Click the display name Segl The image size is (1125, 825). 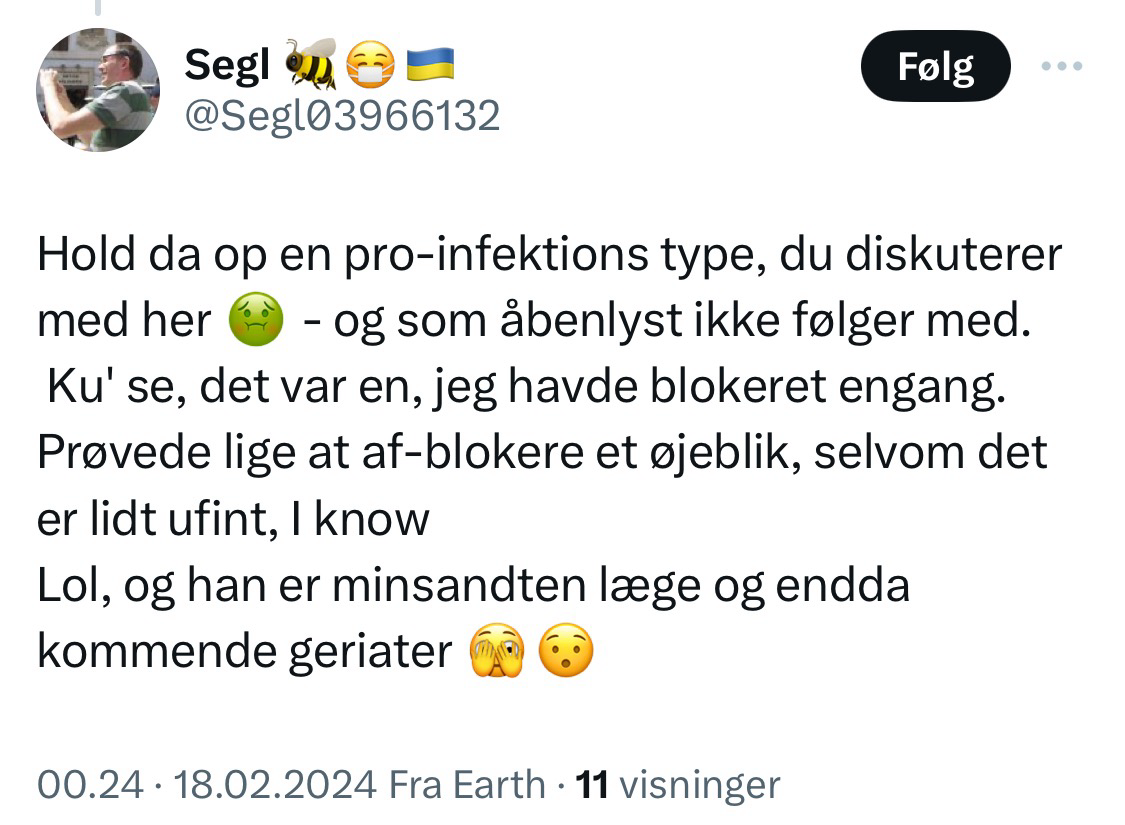[x=227, y=65]
